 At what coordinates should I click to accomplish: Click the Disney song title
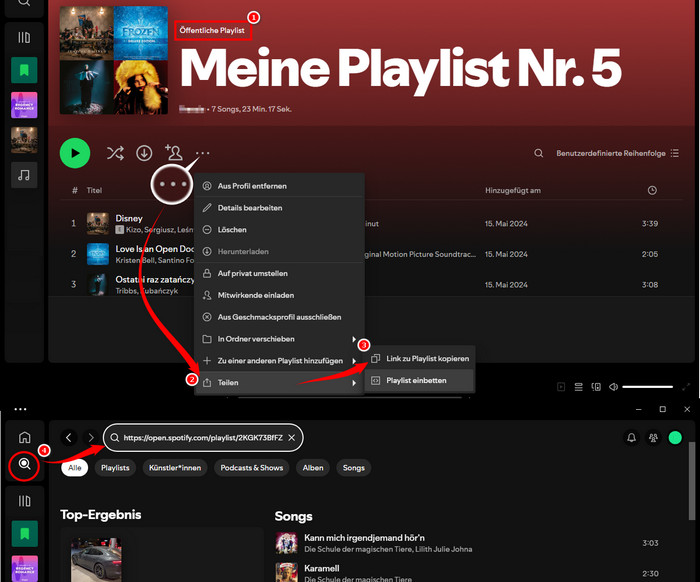coord(129,218)
